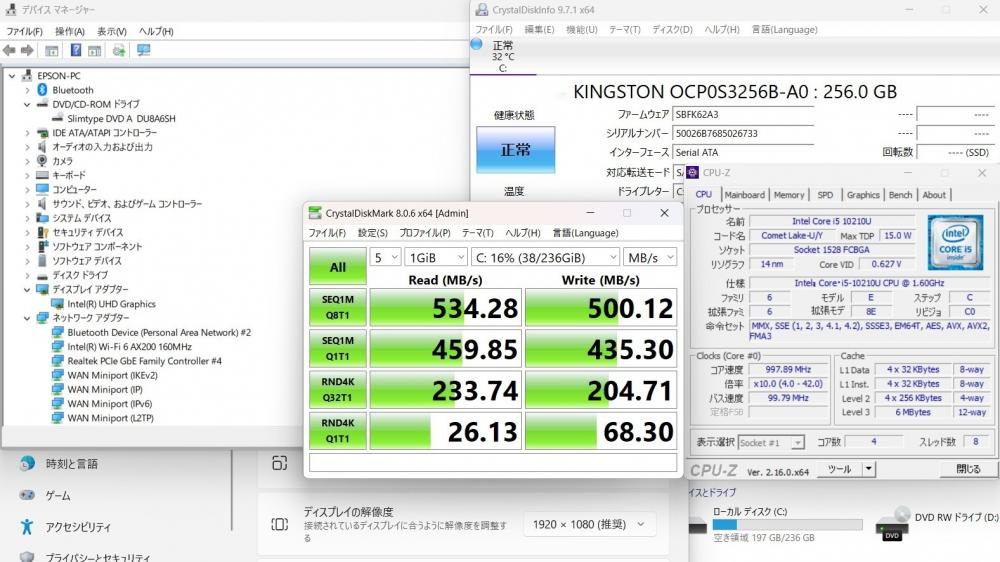Screen dimensions: 1000x562
Task: Open 時刻と言語 in Settings sidebar
Action: [x=71, y=464]
